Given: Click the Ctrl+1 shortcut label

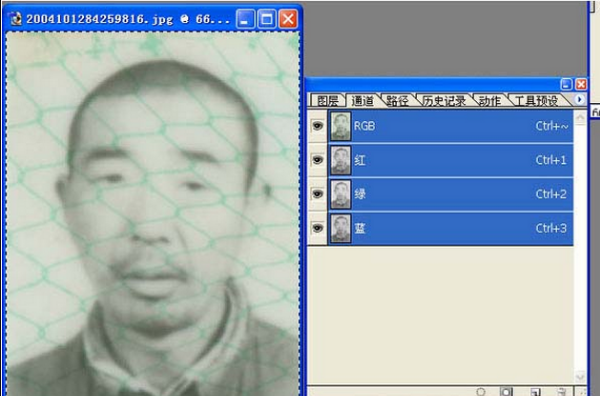Looking at the screenshot, I should [x=551, y=160].
